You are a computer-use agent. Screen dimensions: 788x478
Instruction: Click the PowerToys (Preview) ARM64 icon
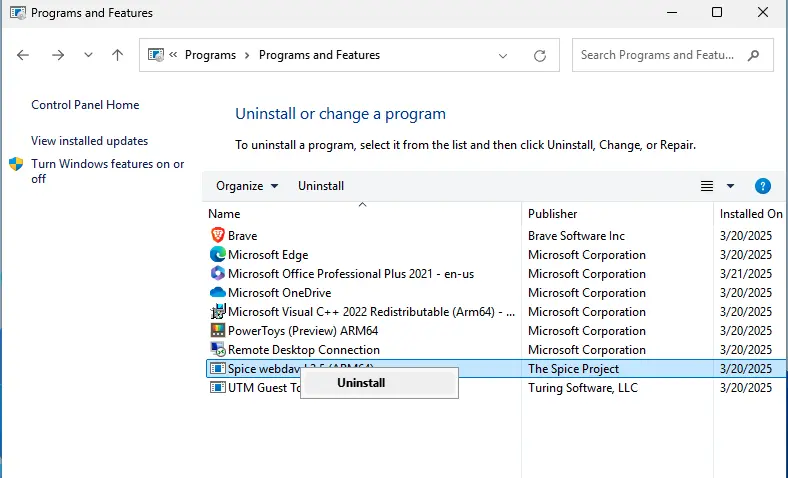pos(218,331)
